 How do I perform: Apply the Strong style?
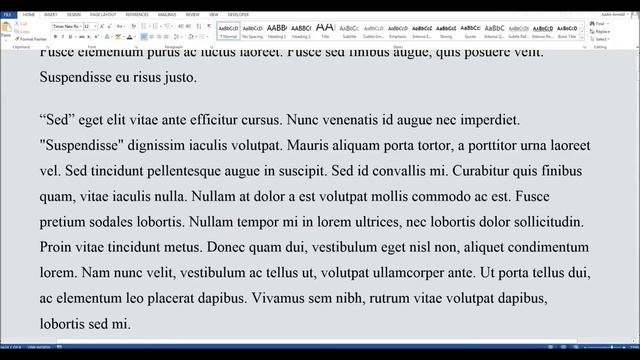(446, 31)
